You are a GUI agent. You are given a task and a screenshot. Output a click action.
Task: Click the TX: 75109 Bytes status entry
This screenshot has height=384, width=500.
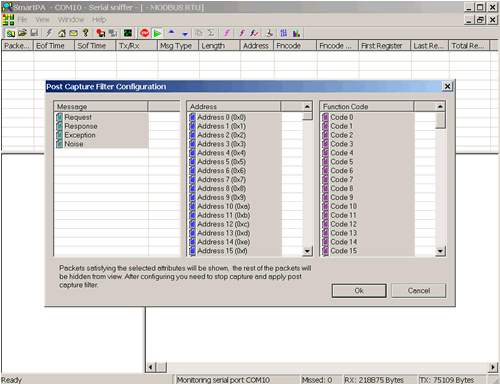click(452, 380)
